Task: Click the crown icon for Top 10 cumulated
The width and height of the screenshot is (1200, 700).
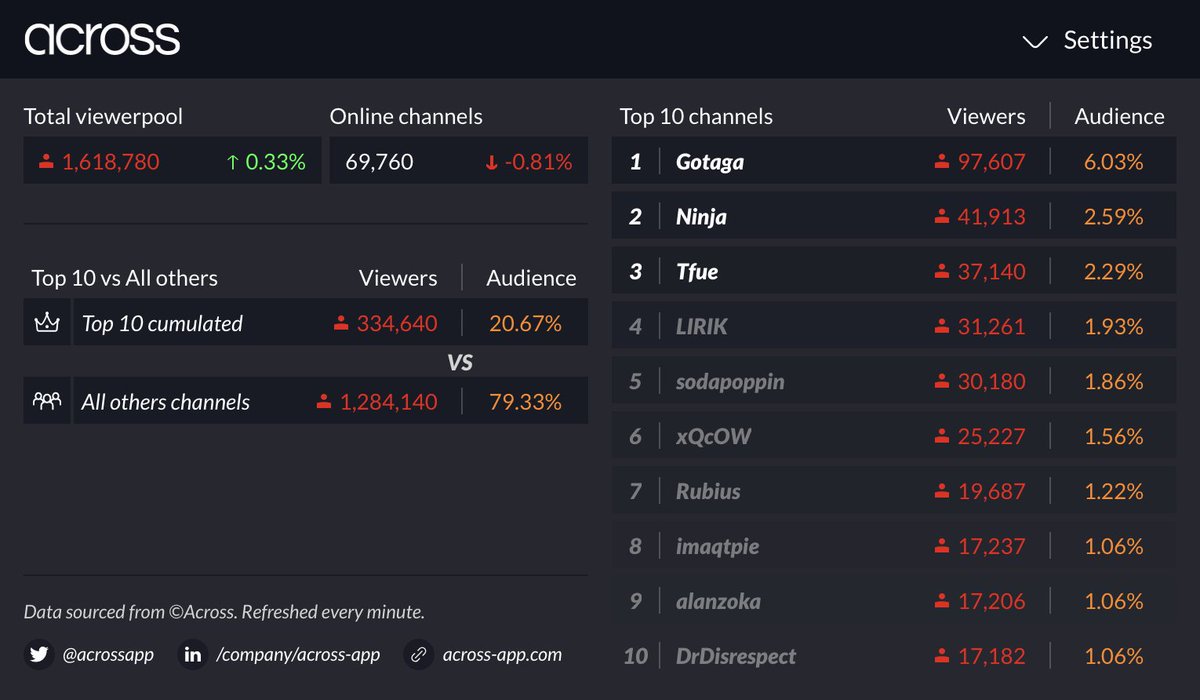Action: (46, 323)
